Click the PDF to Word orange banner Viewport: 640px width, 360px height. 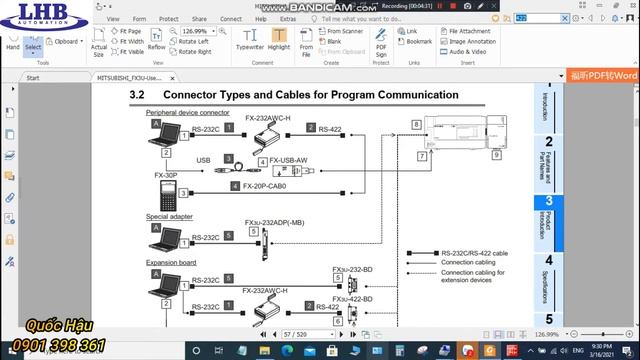[603, 76]
